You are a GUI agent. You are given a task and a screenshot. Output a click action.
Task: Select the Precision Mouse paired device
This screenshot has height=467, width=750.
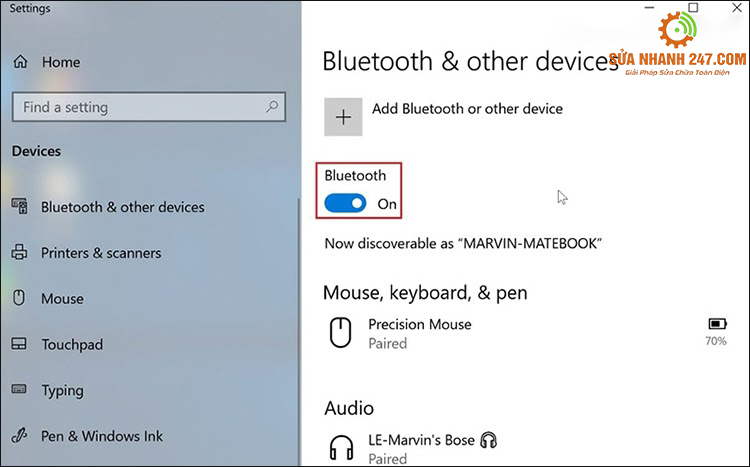(420, 333)
